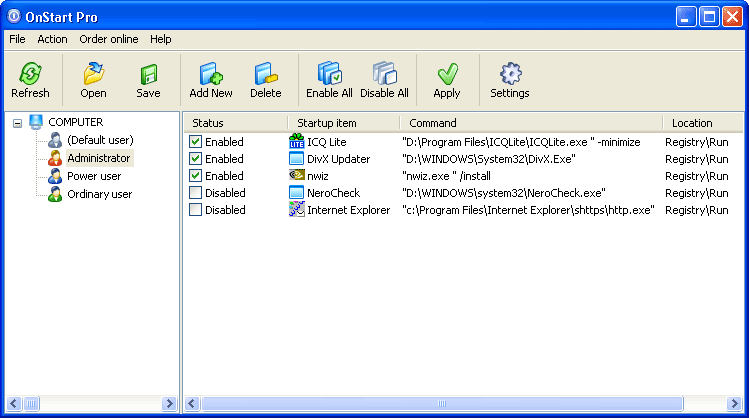Viewport: 749px width, 418px height.
Task: Click the Internet Explorer item icon
Action: 297,209
